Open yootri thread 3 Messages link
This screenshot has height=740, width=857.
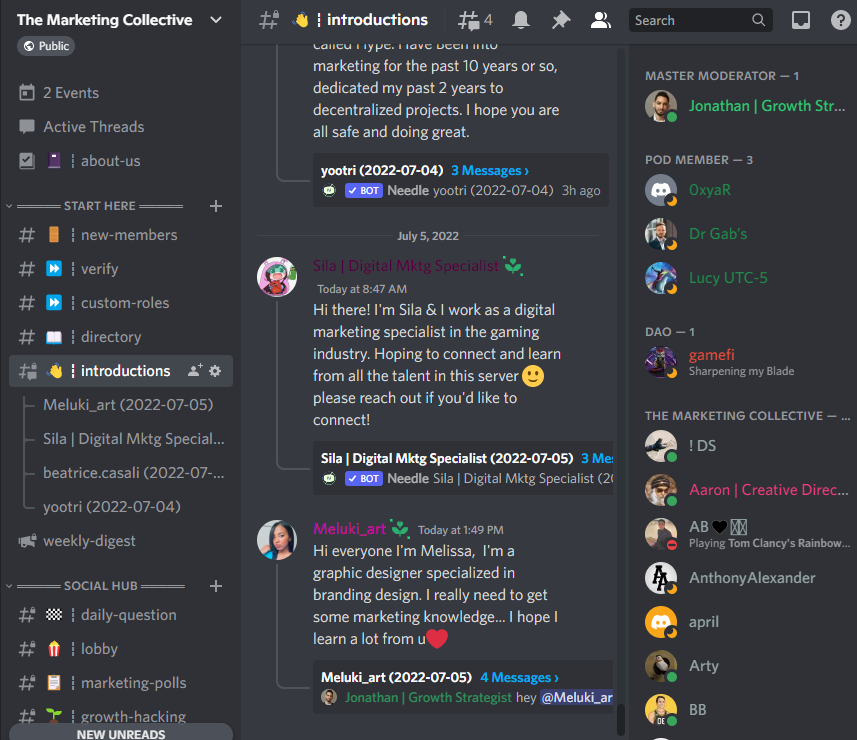pyautogui.click(x=490, y=171)
